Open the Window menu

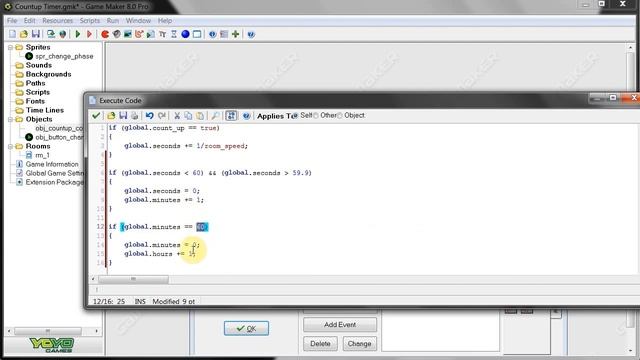click(x=138, y=20)
